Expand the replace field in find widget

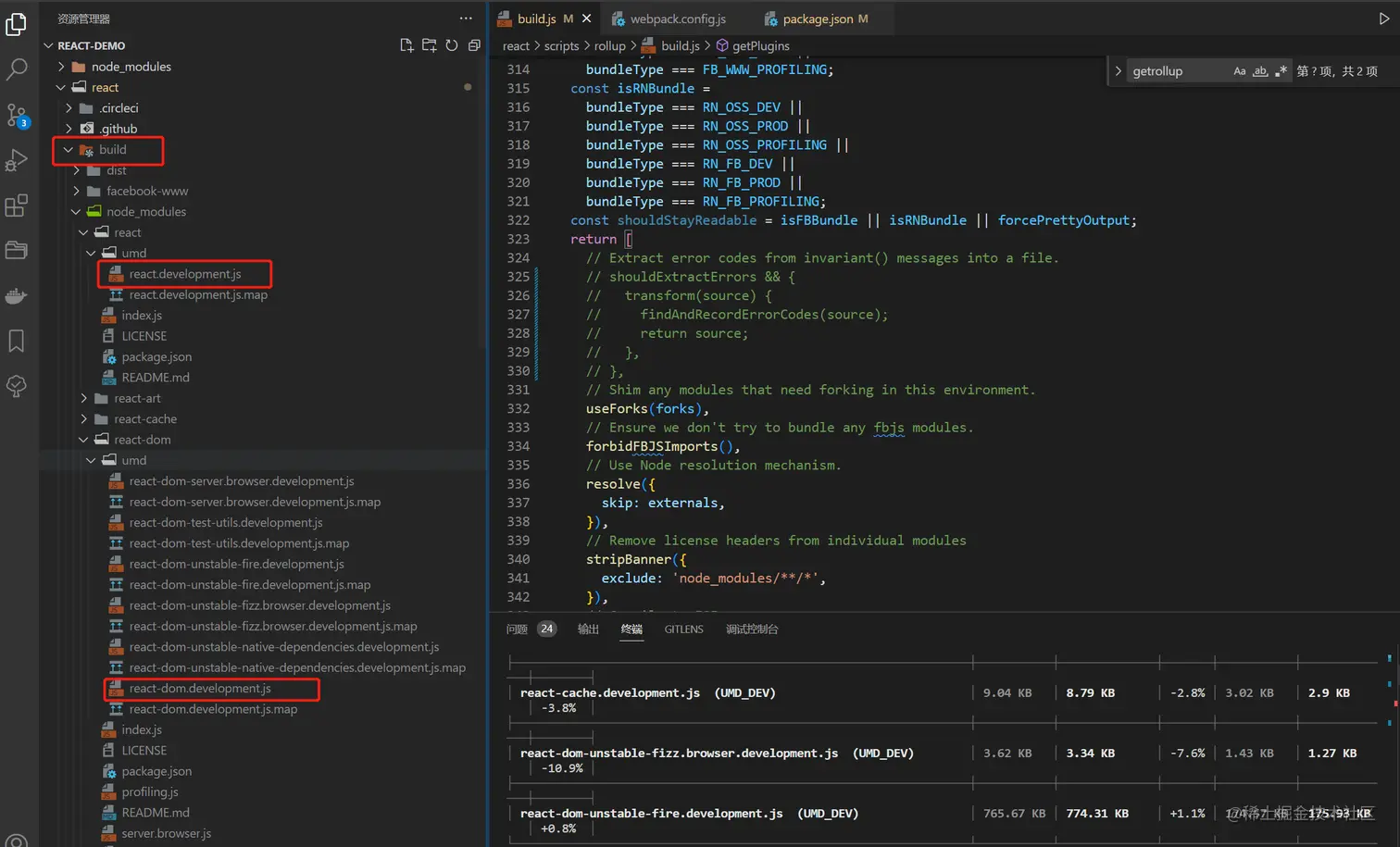tap(1118, 71)
